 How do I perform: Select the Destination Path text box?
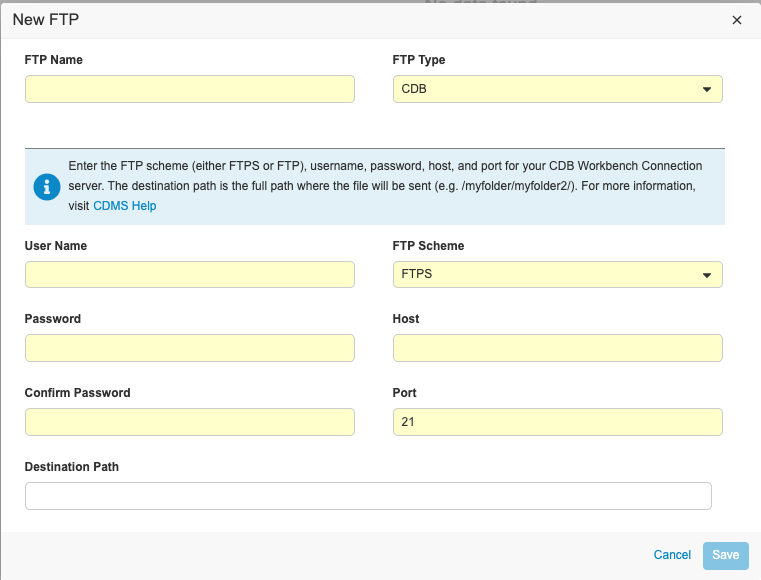368,496
